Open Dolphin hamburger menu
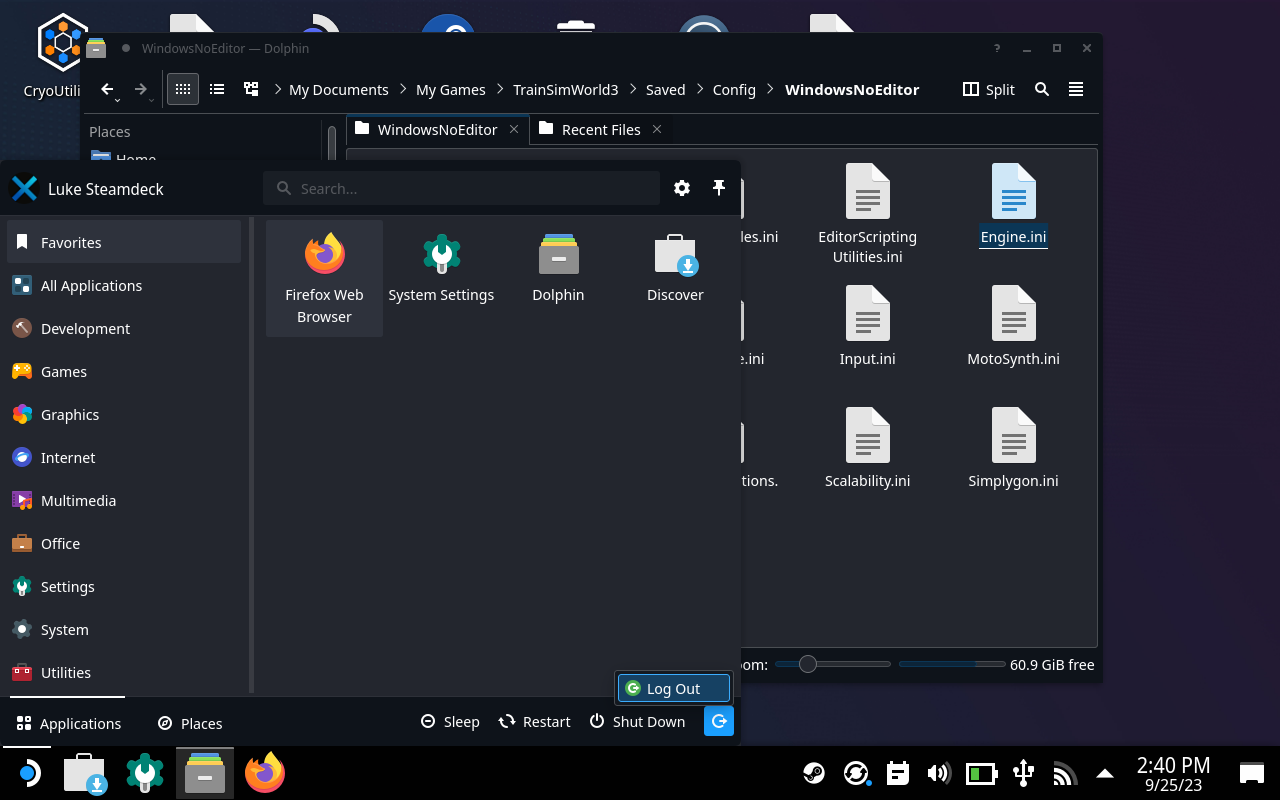The width and height of the screenshot is (1280, 800). click(1076, 89)
